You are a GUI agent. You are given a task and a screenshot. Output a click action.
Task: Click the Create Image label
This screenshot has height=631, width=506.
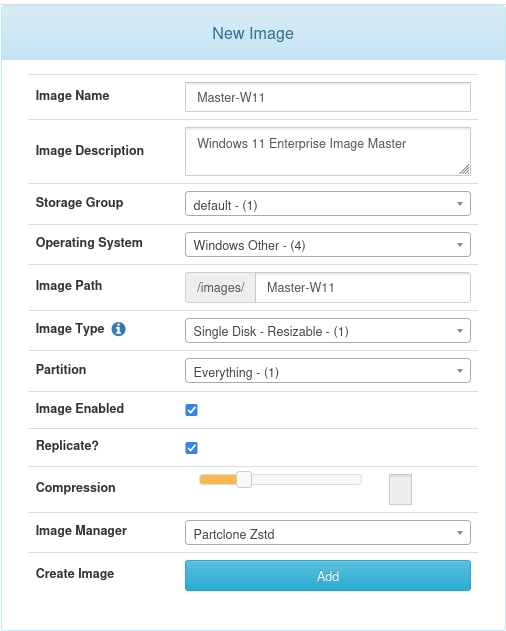tap(75, 573)
